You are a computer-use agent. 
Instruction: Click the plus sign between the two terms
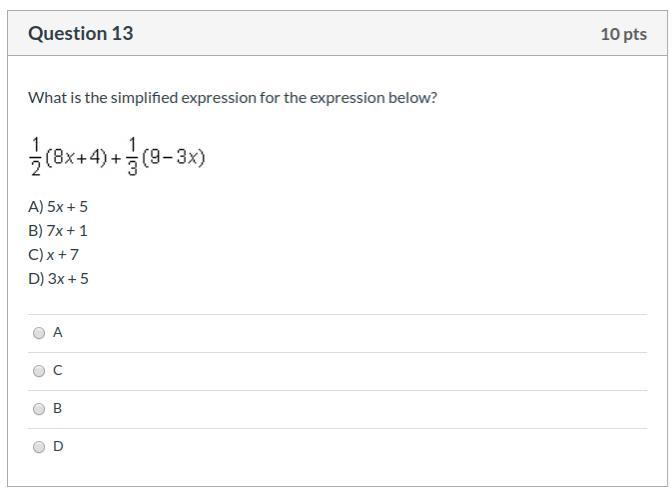[x=116, y=159]
